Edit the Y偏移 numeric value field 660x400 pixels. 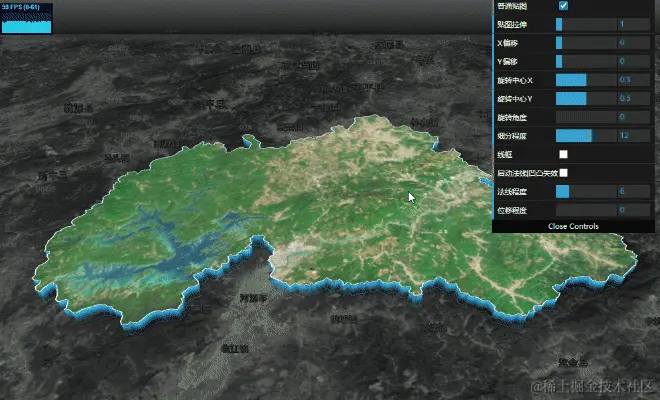click(x=634, y=61)
